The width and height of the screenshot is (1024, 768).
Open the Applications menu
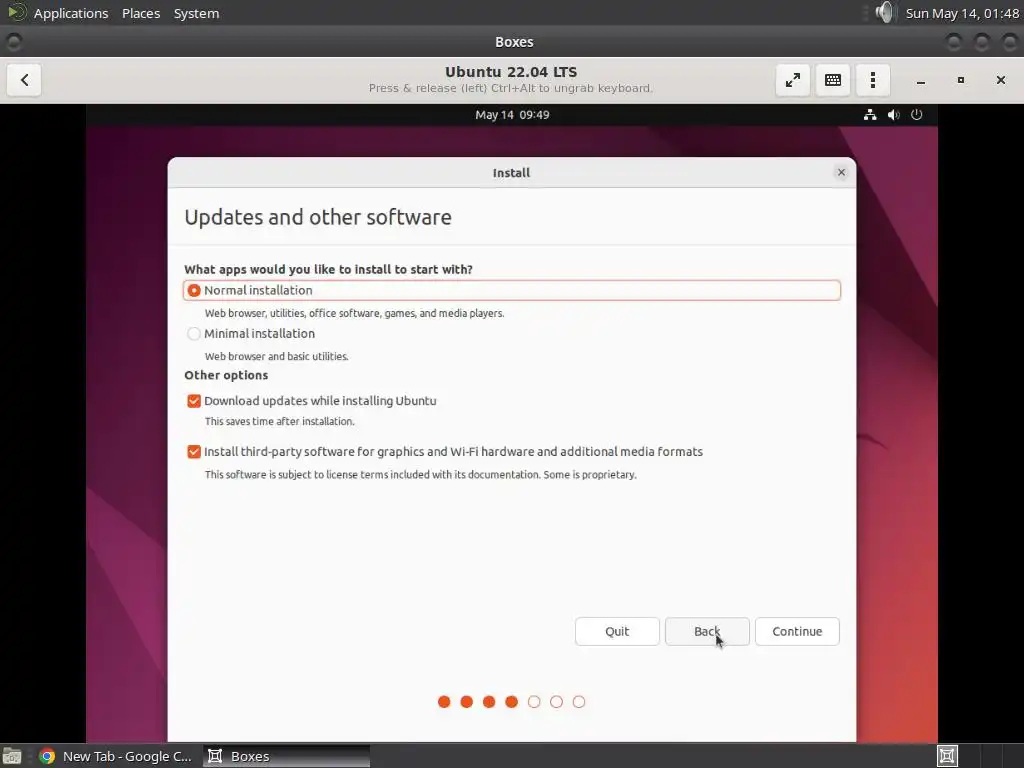(71, 13)
